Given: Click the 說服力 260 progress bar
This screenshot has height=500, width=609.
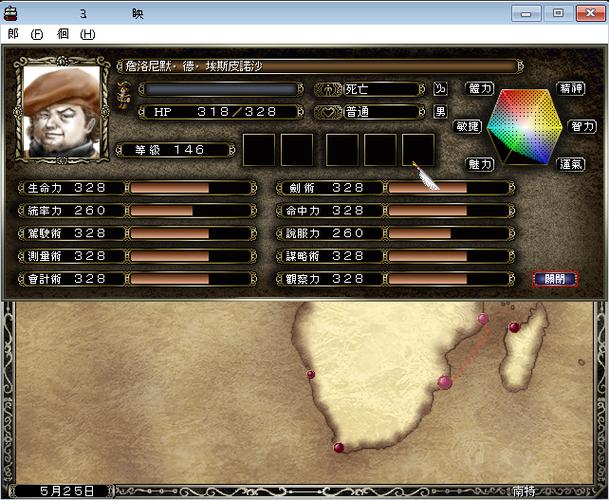Looking at the screenshot, I should pos(449,233).
